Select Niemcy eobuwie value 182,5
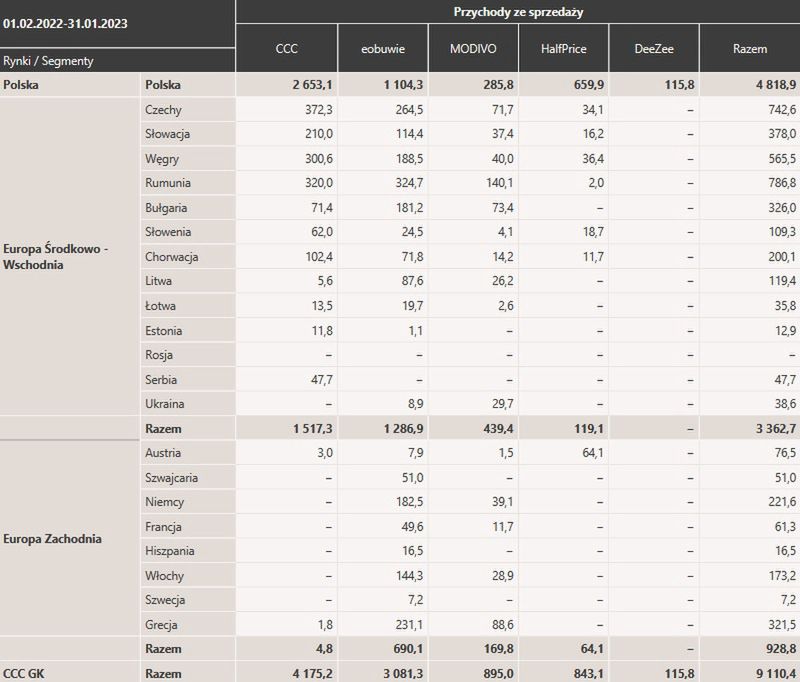800x682 pixels. click(409, 501)
